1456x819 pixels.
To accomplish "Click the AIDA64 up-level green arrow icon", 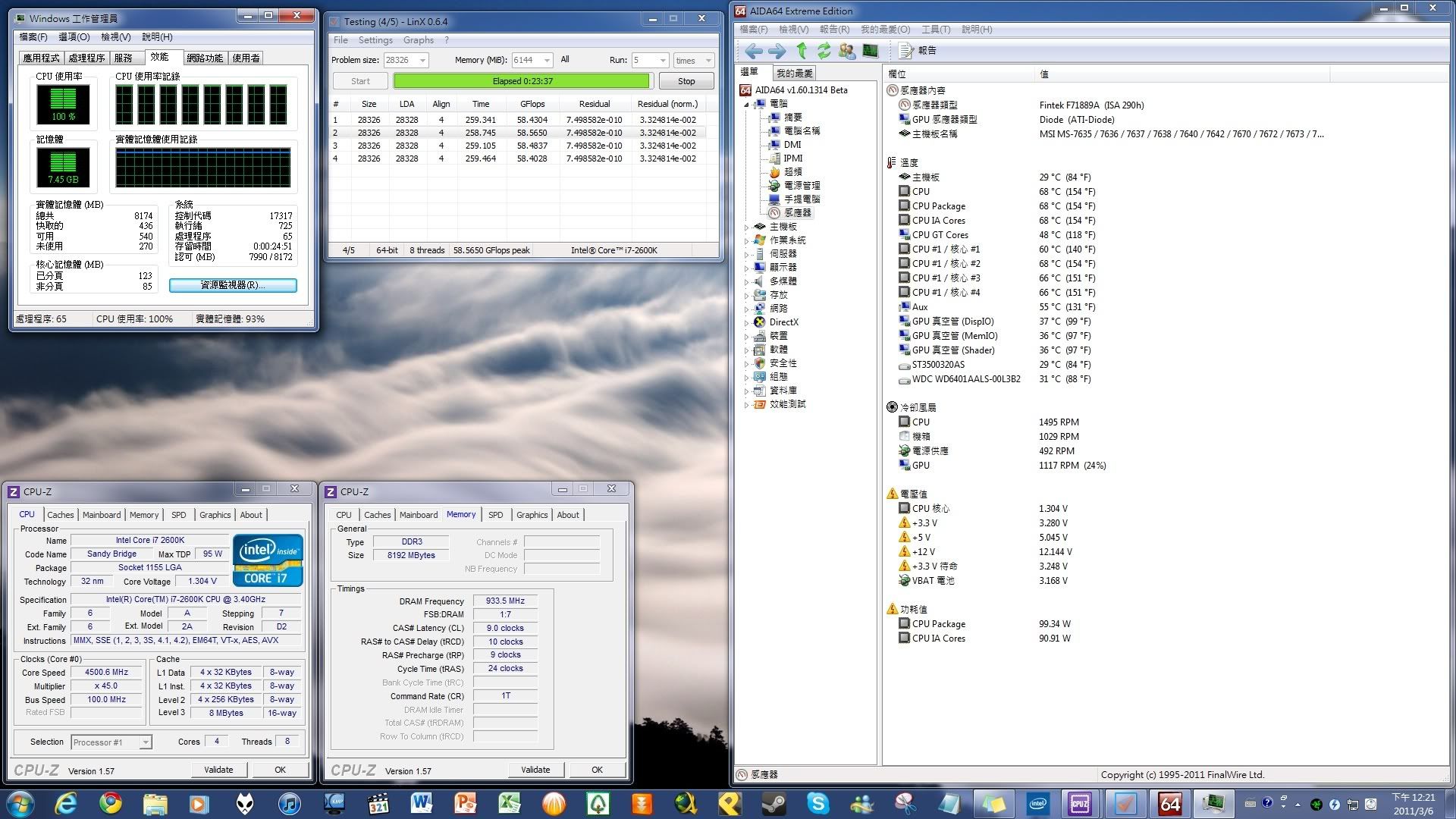I will pos(801,51).
